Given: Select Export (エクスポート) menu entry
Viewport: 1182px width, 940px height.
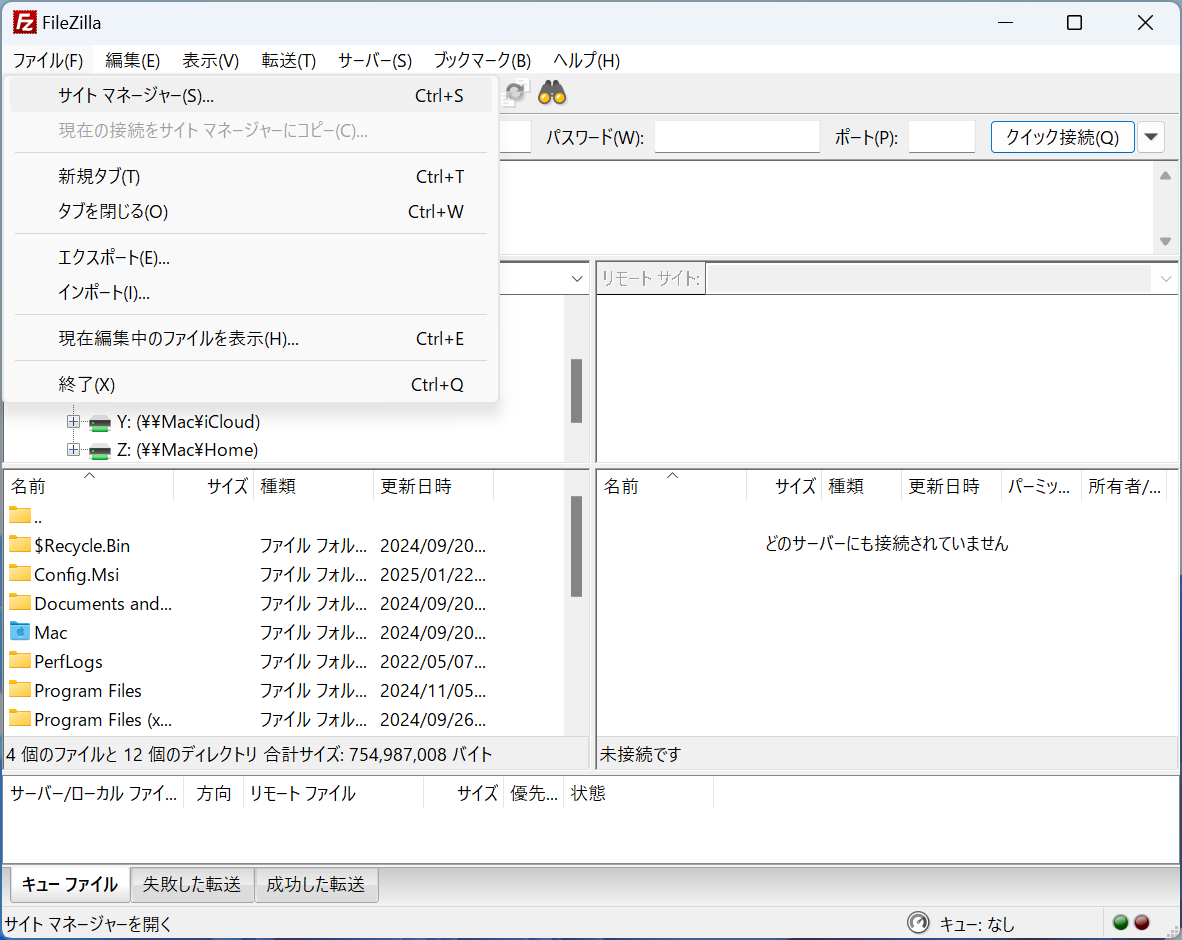Looking at the screenshot, I should (250, 258).
